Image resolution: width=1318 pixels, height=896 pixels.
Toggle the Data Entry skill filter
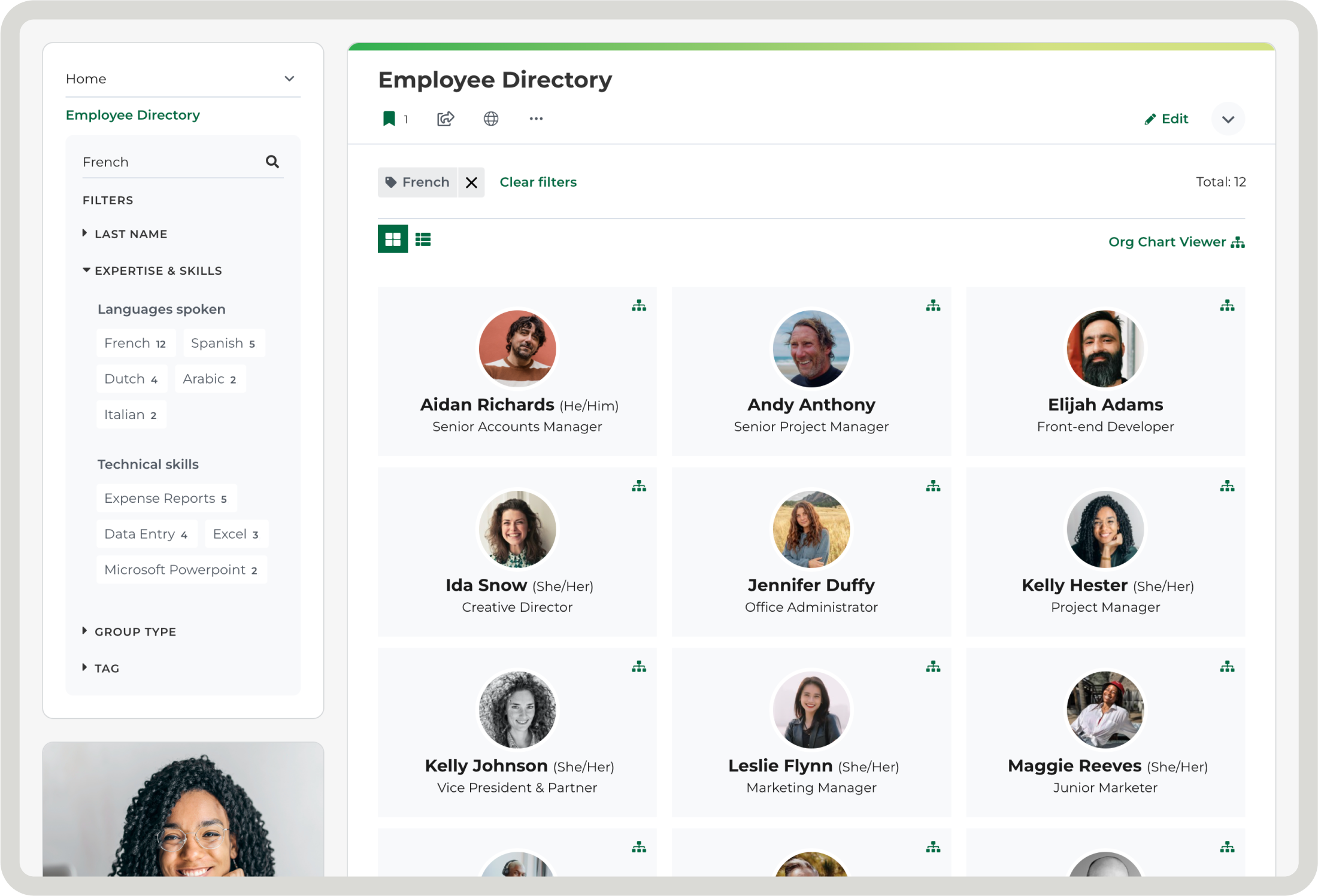point(146,534)
